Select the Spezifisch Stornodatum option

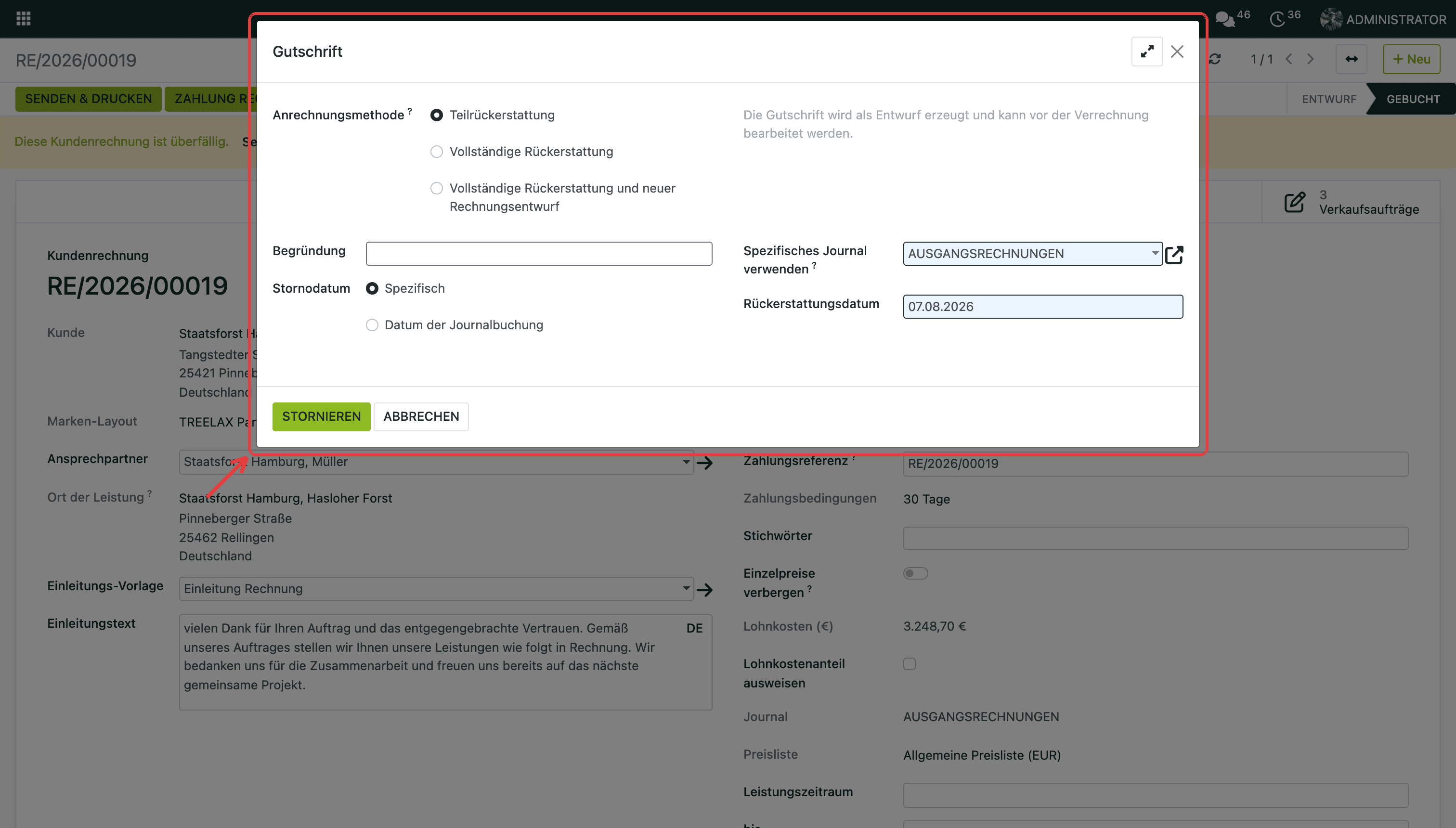372,289
